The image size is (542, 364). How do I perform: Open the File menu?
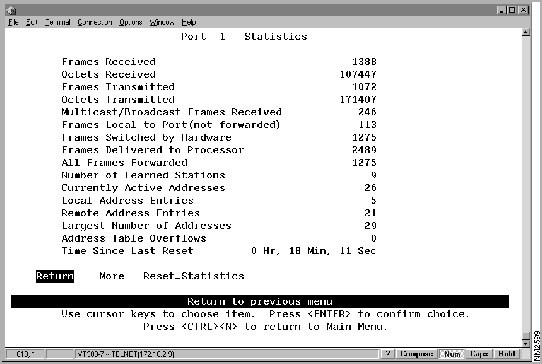(x=13, y=22)
